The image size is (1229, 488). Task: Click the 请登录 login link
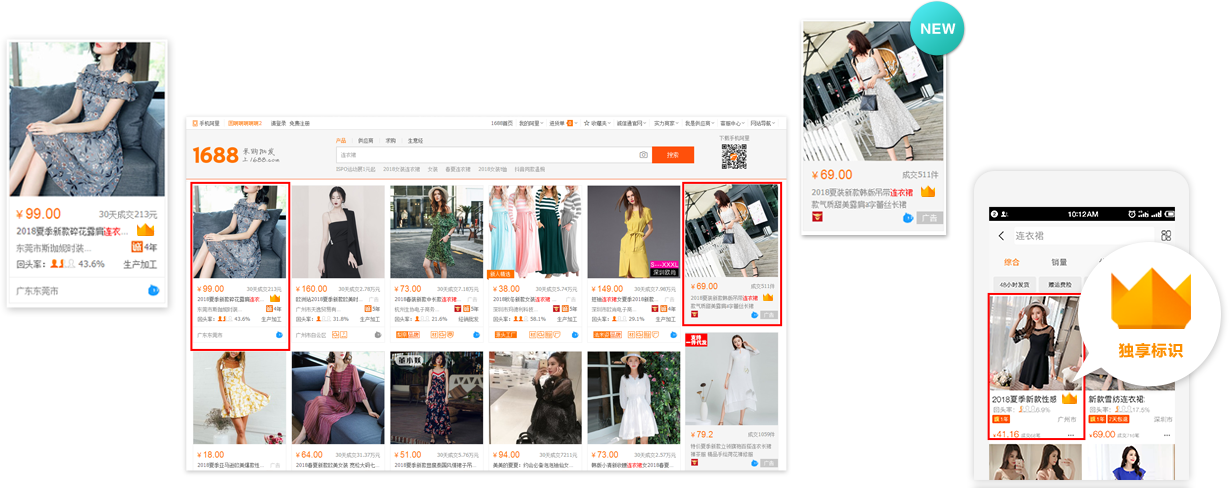point(278,123)
